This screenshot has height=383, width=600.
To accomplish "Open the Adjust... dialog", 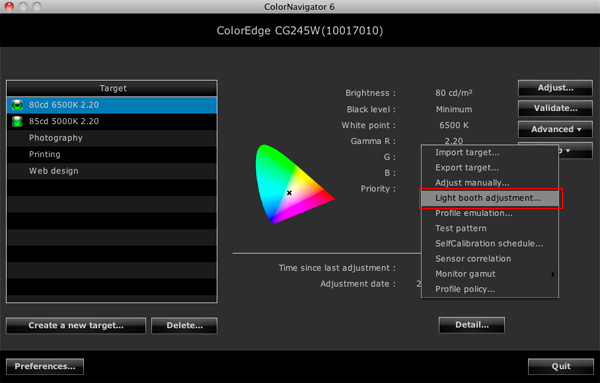I will point(555,88).
